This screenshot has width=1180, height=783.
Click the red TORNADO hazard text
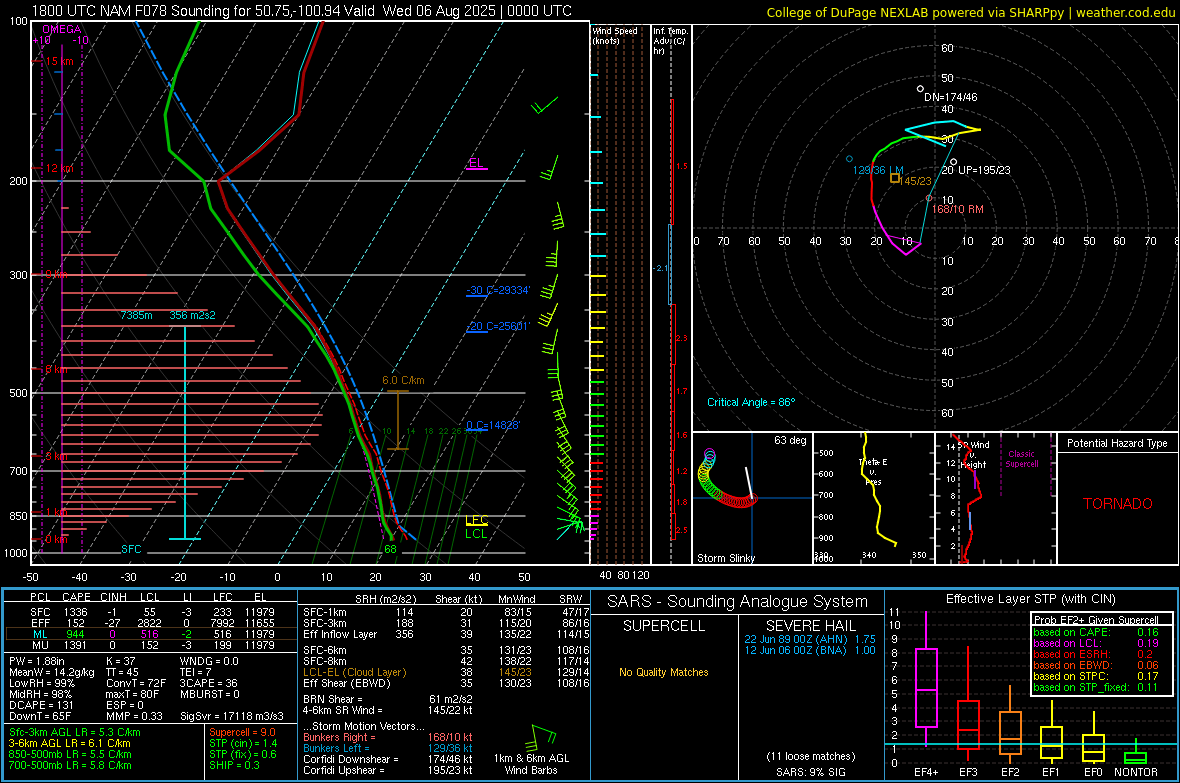coord(1118,504)
